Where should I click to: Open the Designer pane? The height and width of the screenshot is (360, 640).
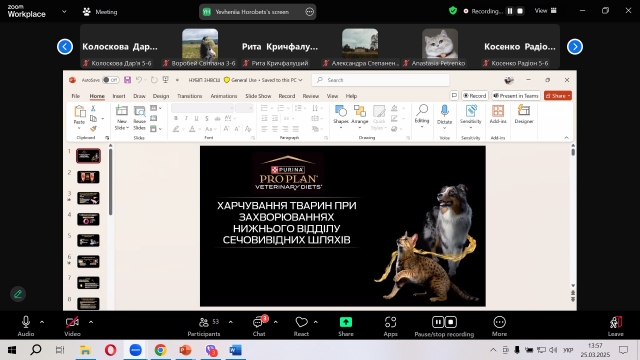click(x=524, y=114)
